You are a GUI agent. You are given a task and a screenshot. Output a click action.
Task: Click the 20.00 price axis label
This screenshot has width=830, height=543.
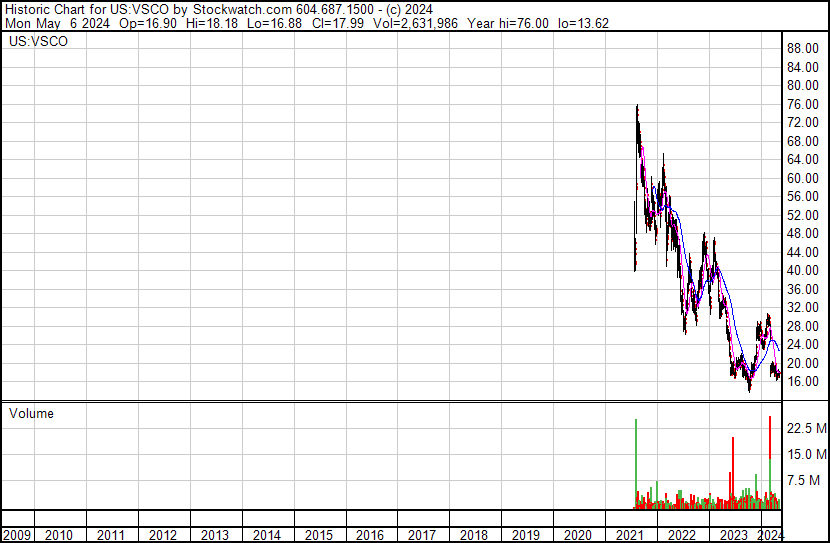click(x=803, y=364)
